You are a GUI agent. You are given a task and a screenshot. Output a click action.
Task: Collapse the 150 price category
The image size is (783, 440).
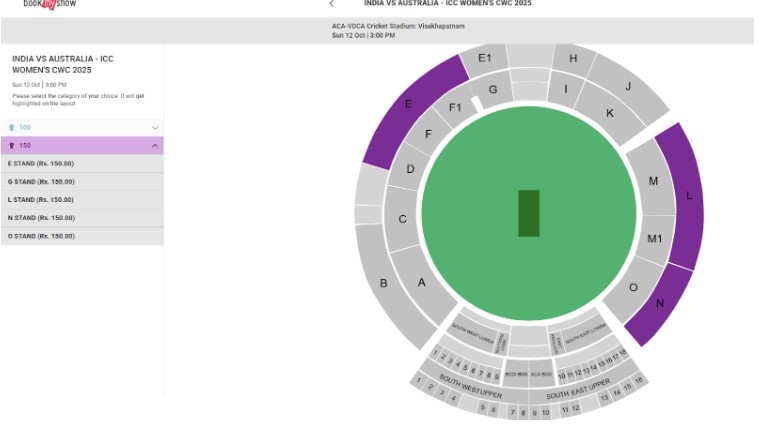click(x=155, y=146)
